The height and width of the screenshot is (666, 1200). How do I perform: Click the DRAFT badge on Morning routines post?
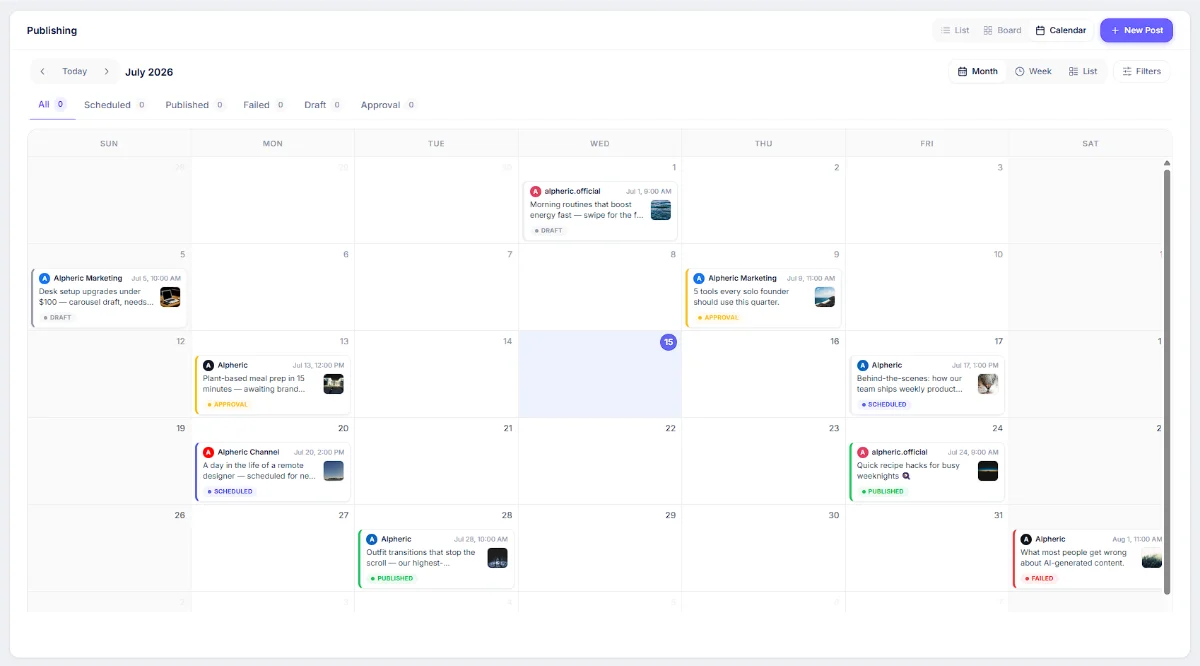548,231
